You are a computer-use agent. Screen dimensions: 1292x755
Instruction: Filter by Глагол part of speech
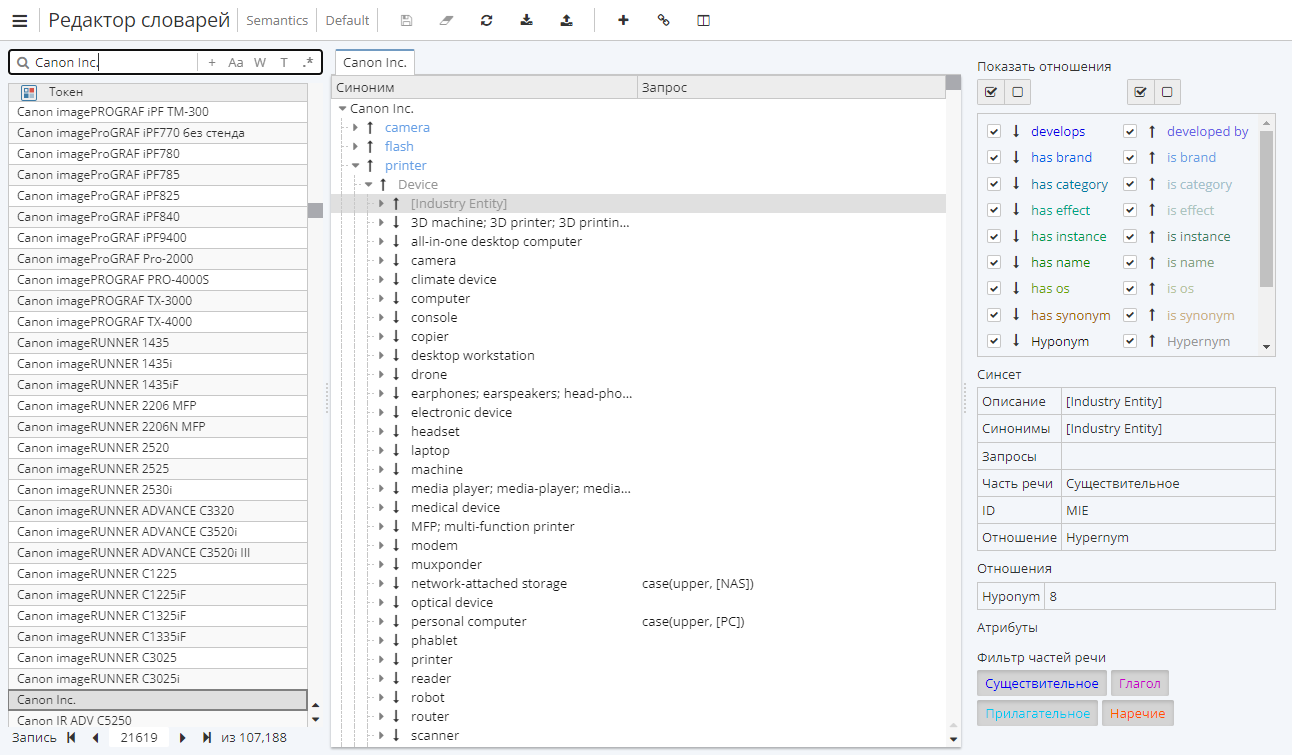click(x=1139, y=684)
